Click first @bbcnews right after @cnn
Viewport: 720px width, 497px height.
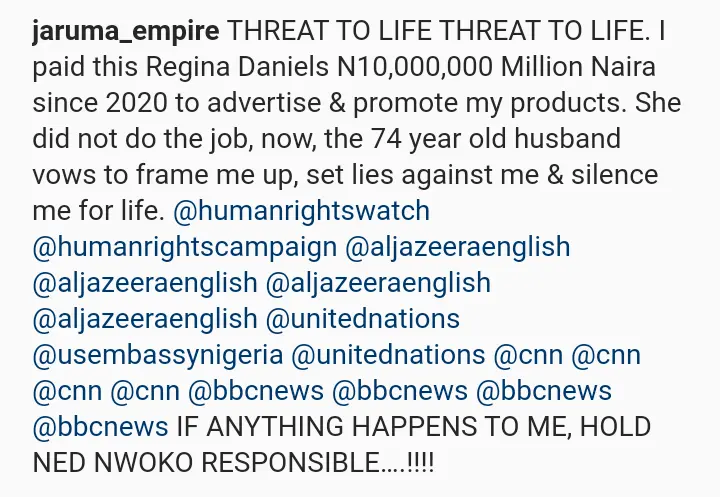(256, 391)
